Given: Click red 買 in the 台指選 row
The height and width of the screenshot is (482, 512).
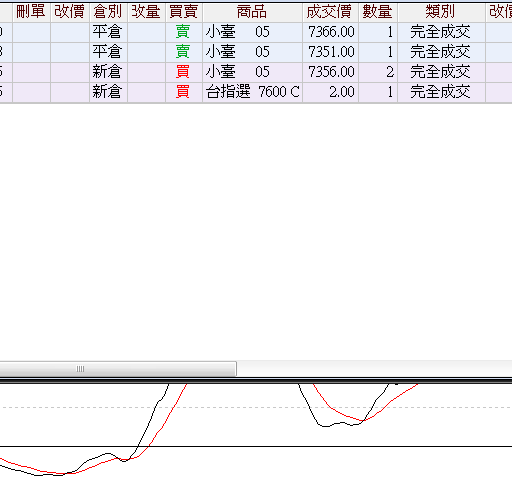Looking at the screenshot, I should coord(183,92).
